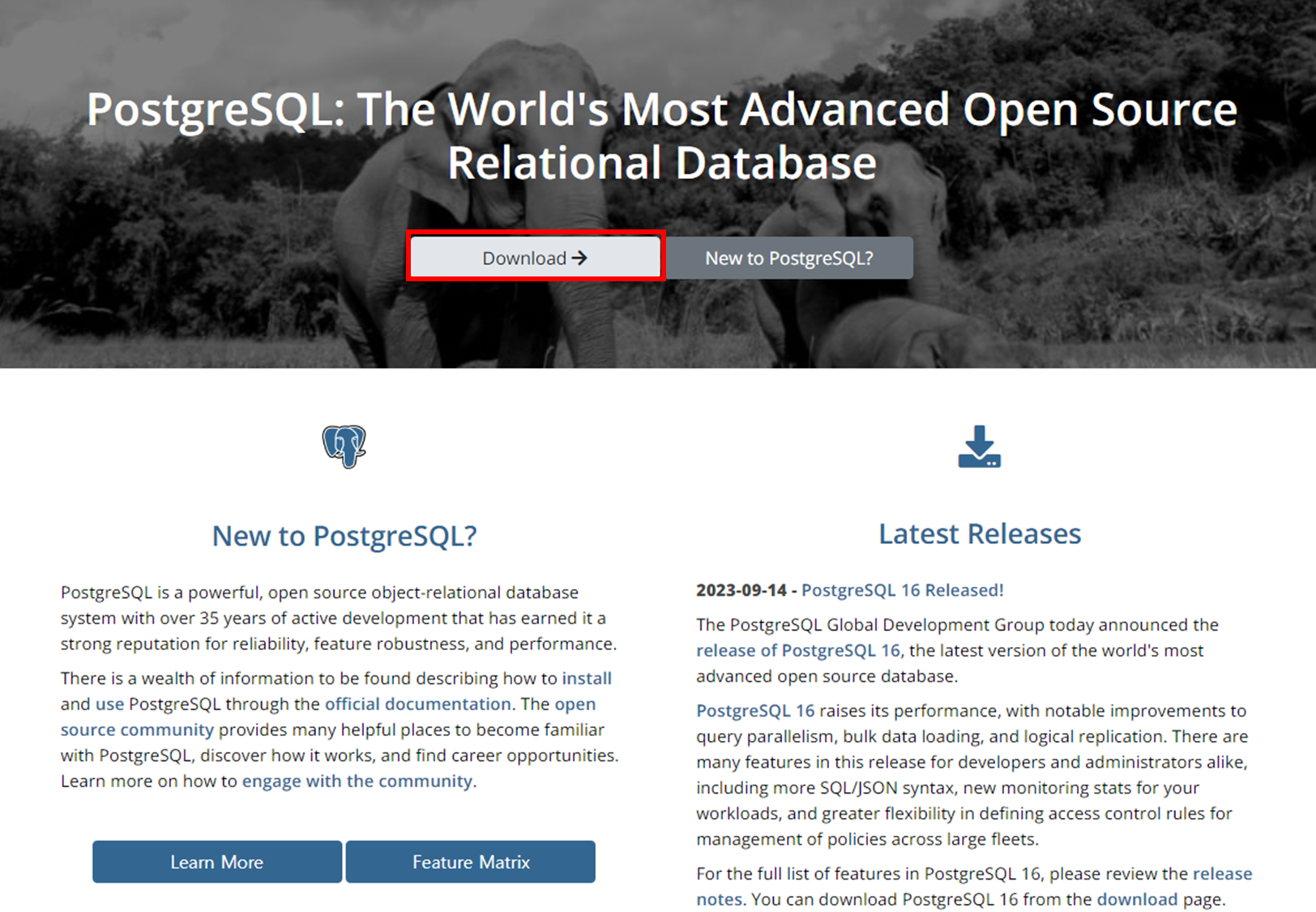Open the 'New to PostgreSQL?' section heading

[344, 536]
